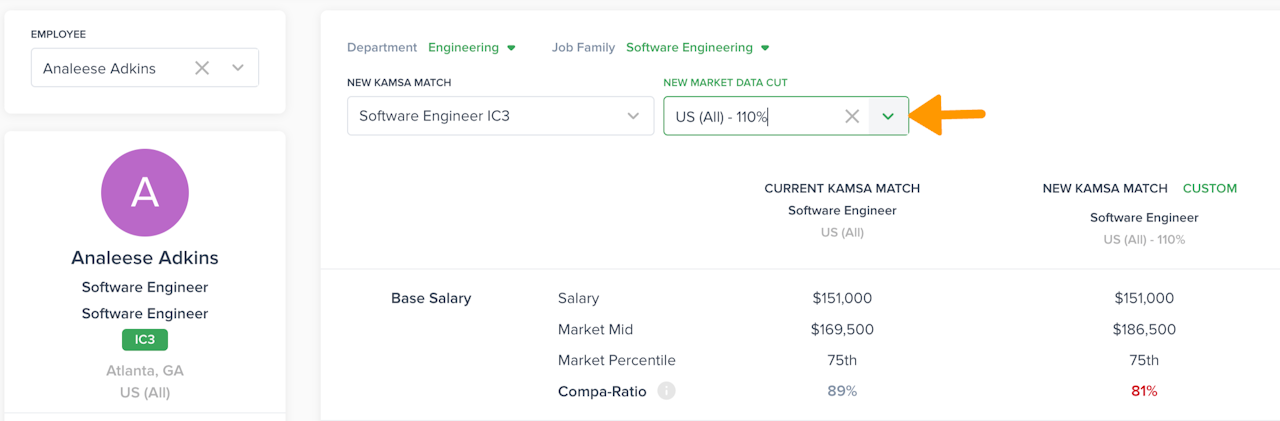Click the US (All) - 110% text field
This screenshot has height=421, width=1280.
(750, 116)
